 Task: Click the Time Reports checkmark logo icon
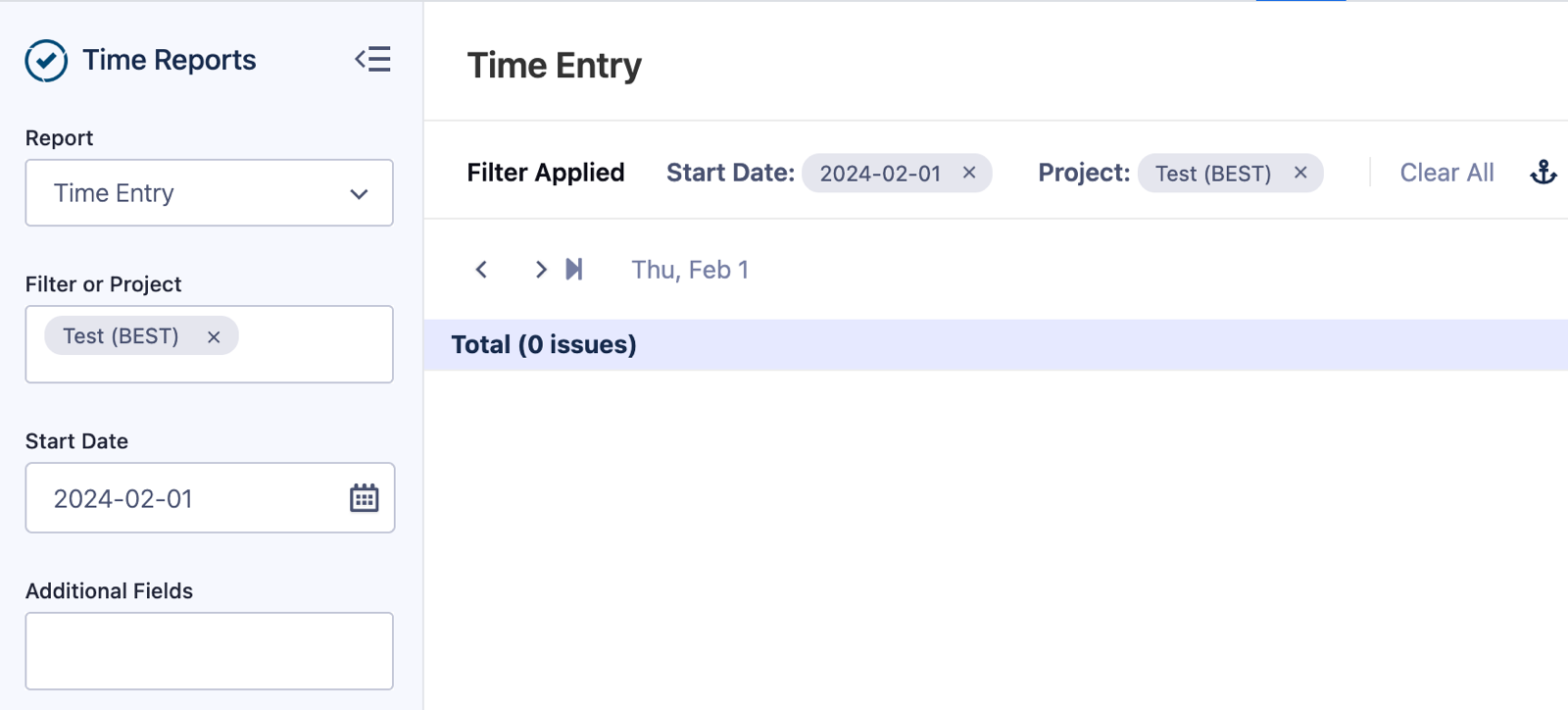(45, 60)
